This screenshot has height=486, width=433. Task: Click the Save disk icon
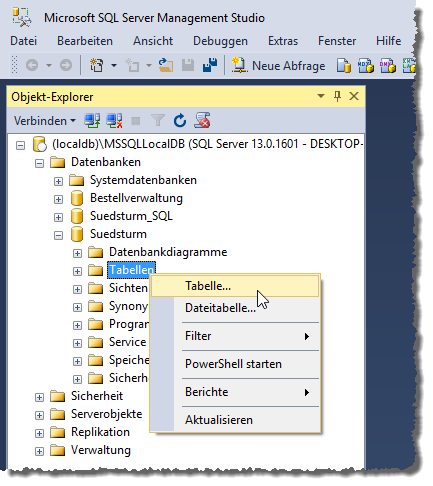(x=188, y=65)
